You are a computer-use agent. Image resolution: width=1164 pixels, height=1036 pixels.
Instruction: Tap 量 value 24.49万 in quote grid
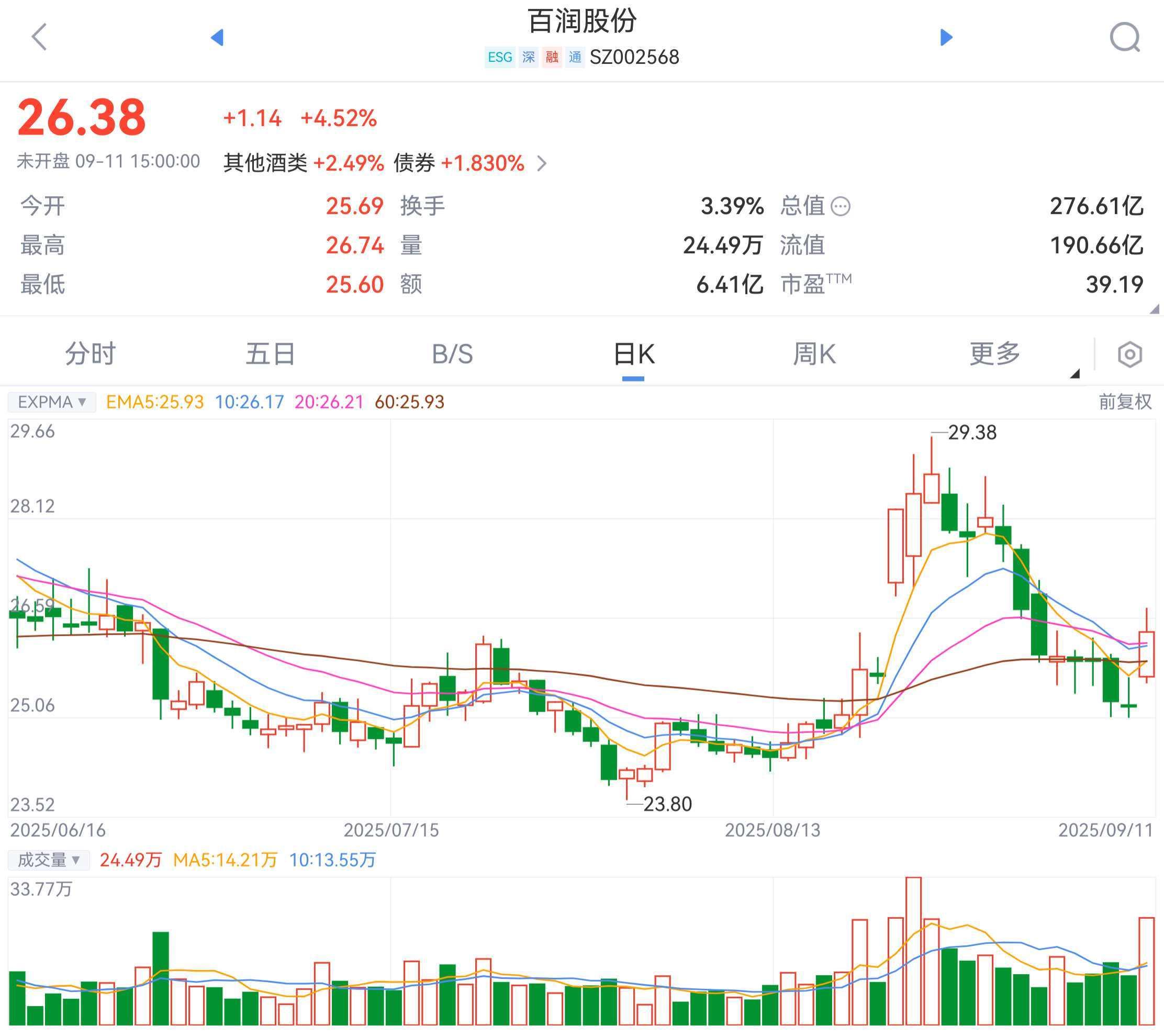coord(723,245)
